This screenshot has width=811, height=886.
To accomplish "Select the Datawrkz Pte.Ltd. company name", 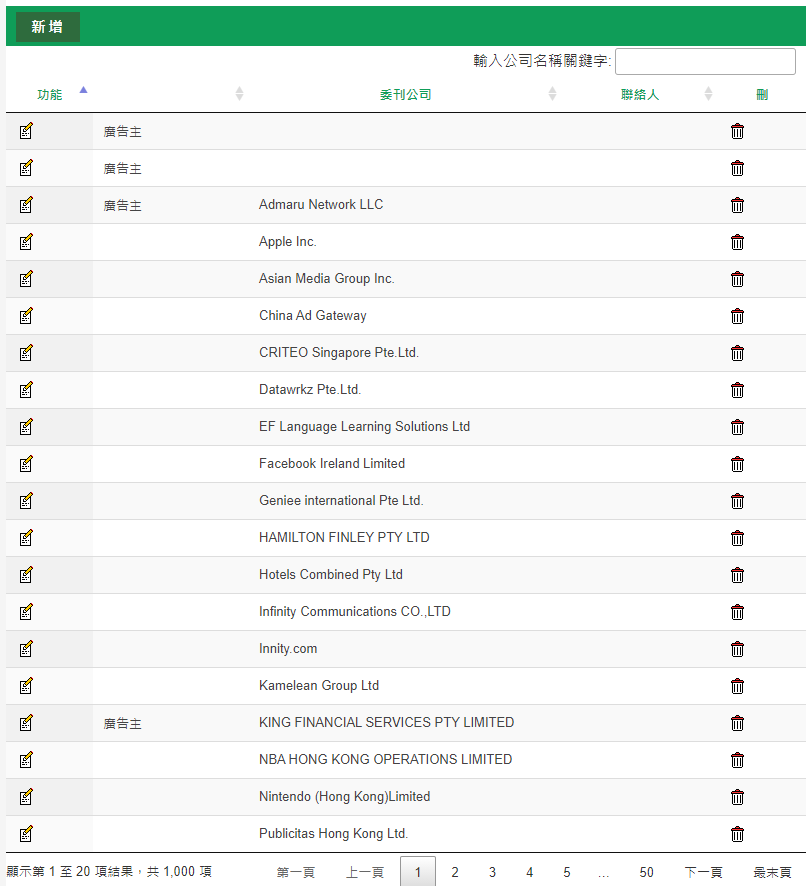I will 310,389.
